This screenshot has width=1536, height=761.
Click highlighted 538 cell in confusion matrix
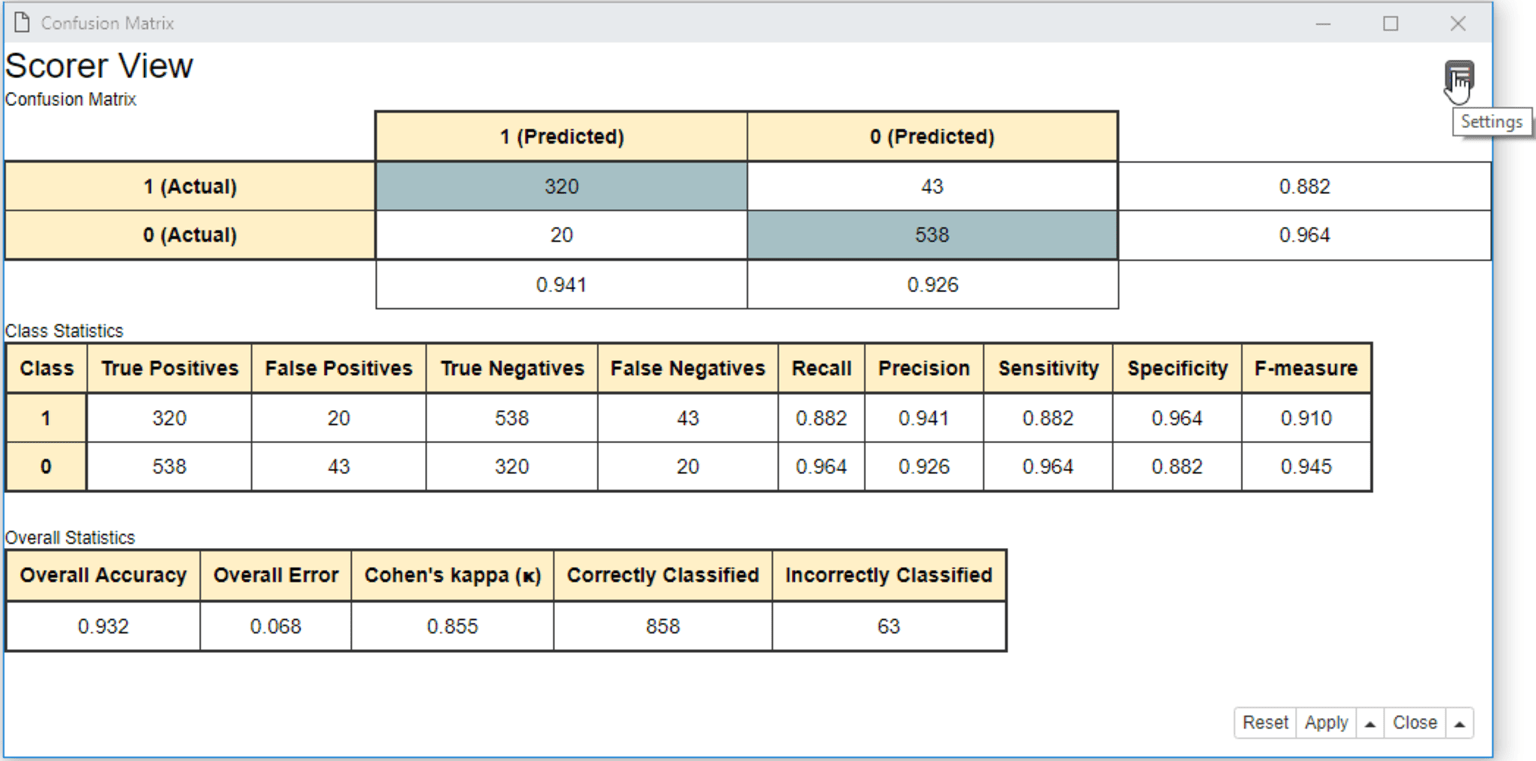click(932, 235)
